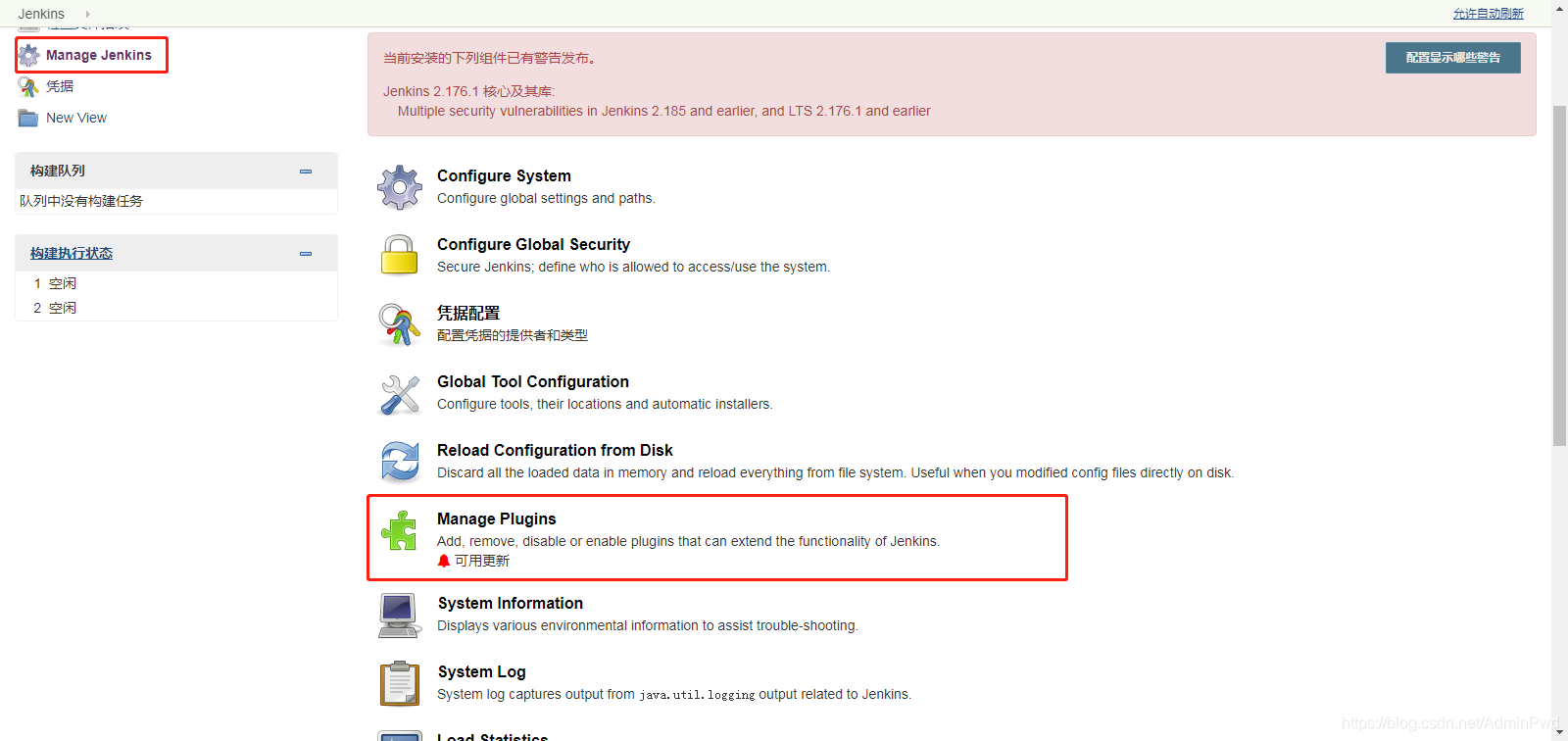Open the Global Tool Configuration link

533,381
